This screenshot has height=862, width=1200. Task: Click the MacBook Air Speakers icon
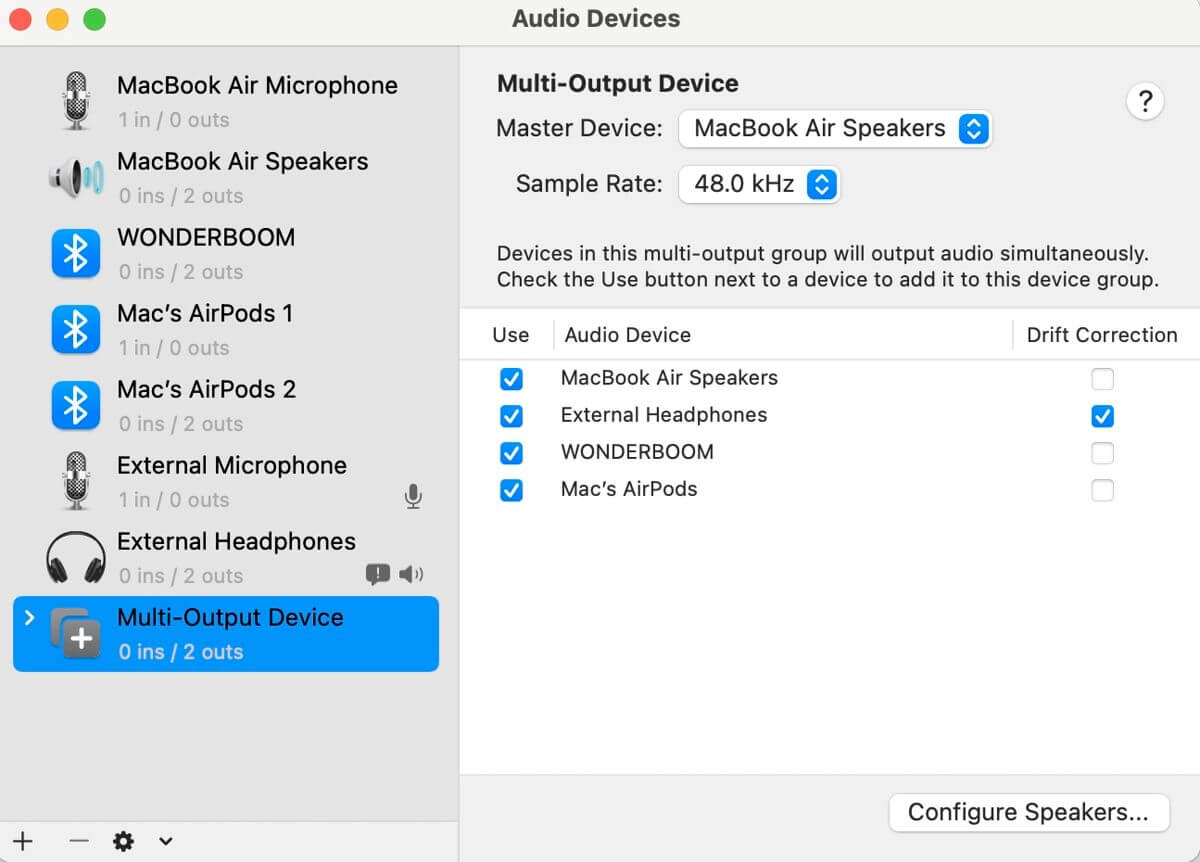click(76, 178)
